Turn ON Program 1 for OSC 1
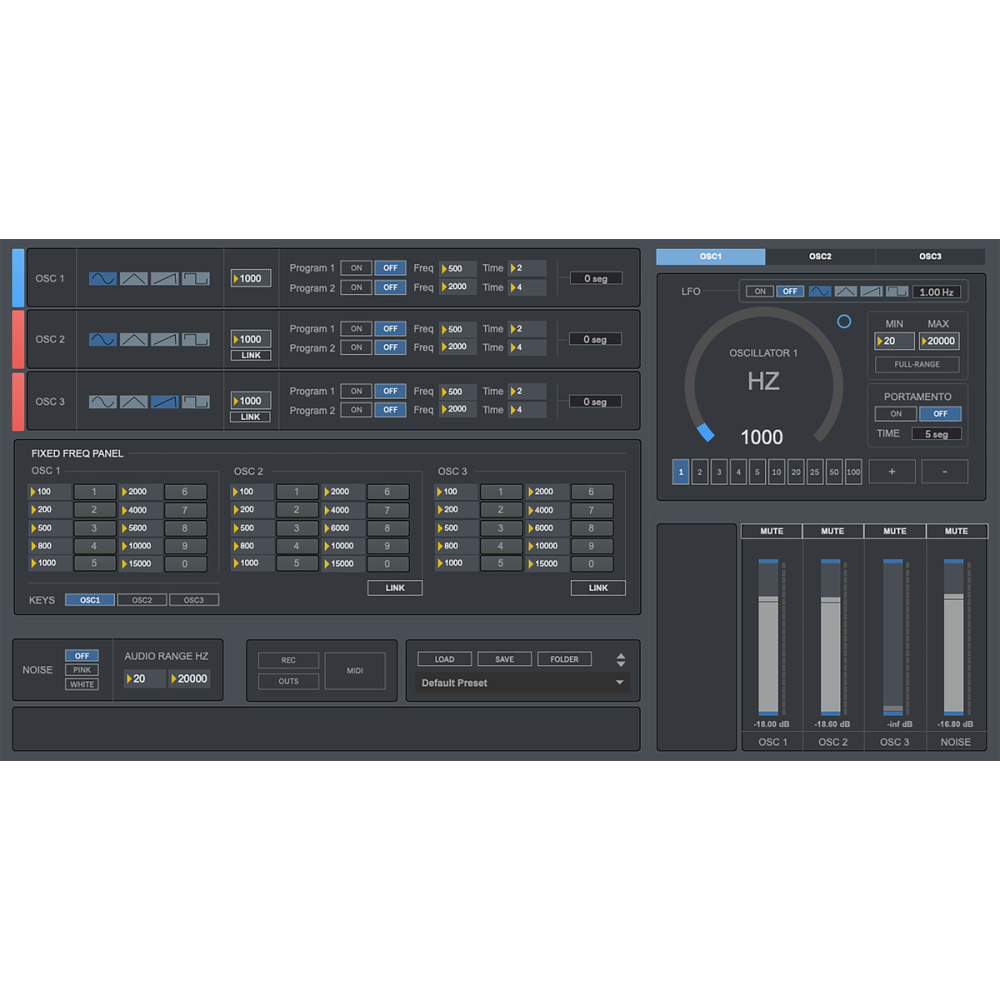The height and width of the screenshot is (1000, 1000). pos(356,268)
